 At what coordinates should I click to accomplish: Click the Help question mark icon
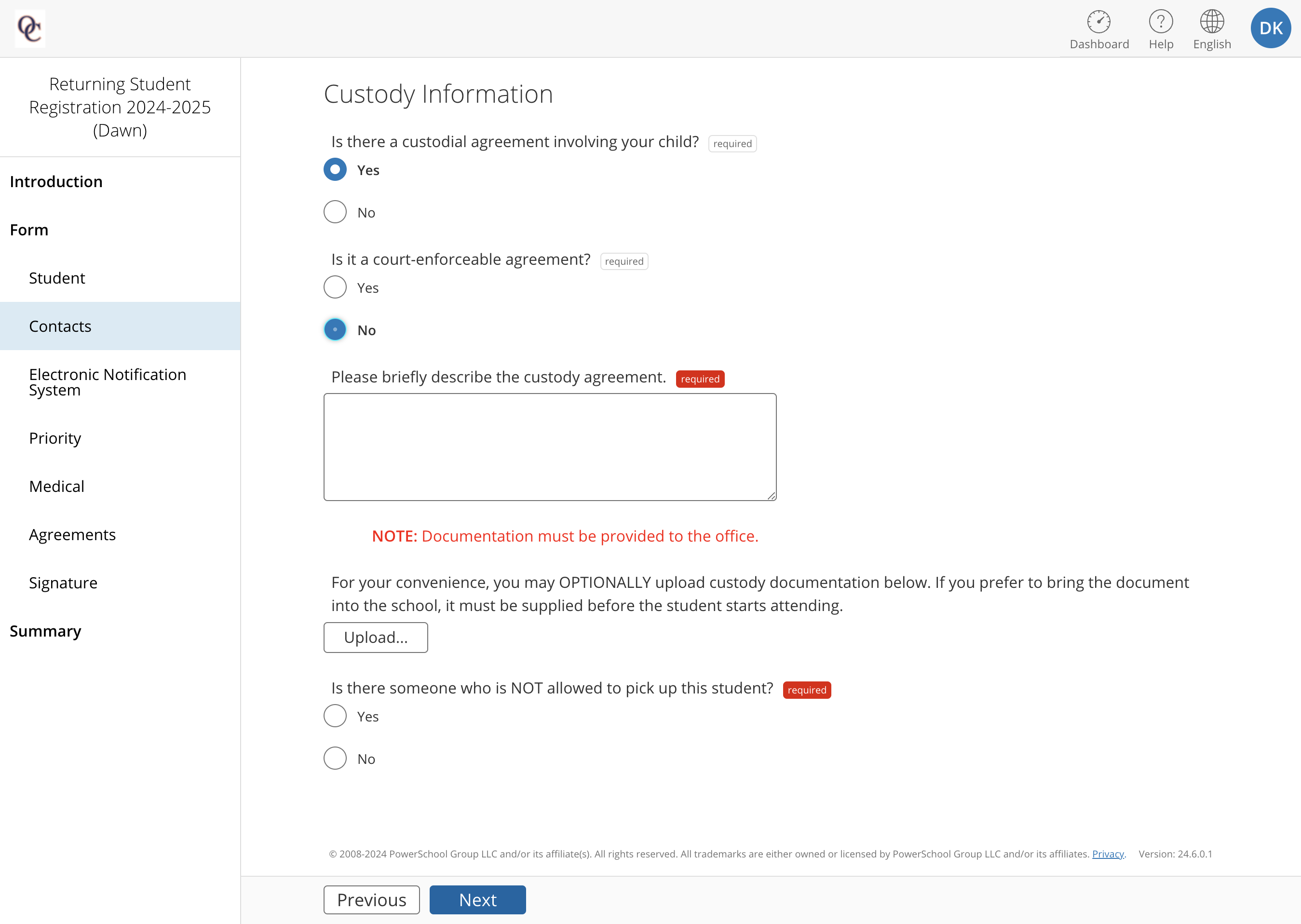[x=1161, y=22]
